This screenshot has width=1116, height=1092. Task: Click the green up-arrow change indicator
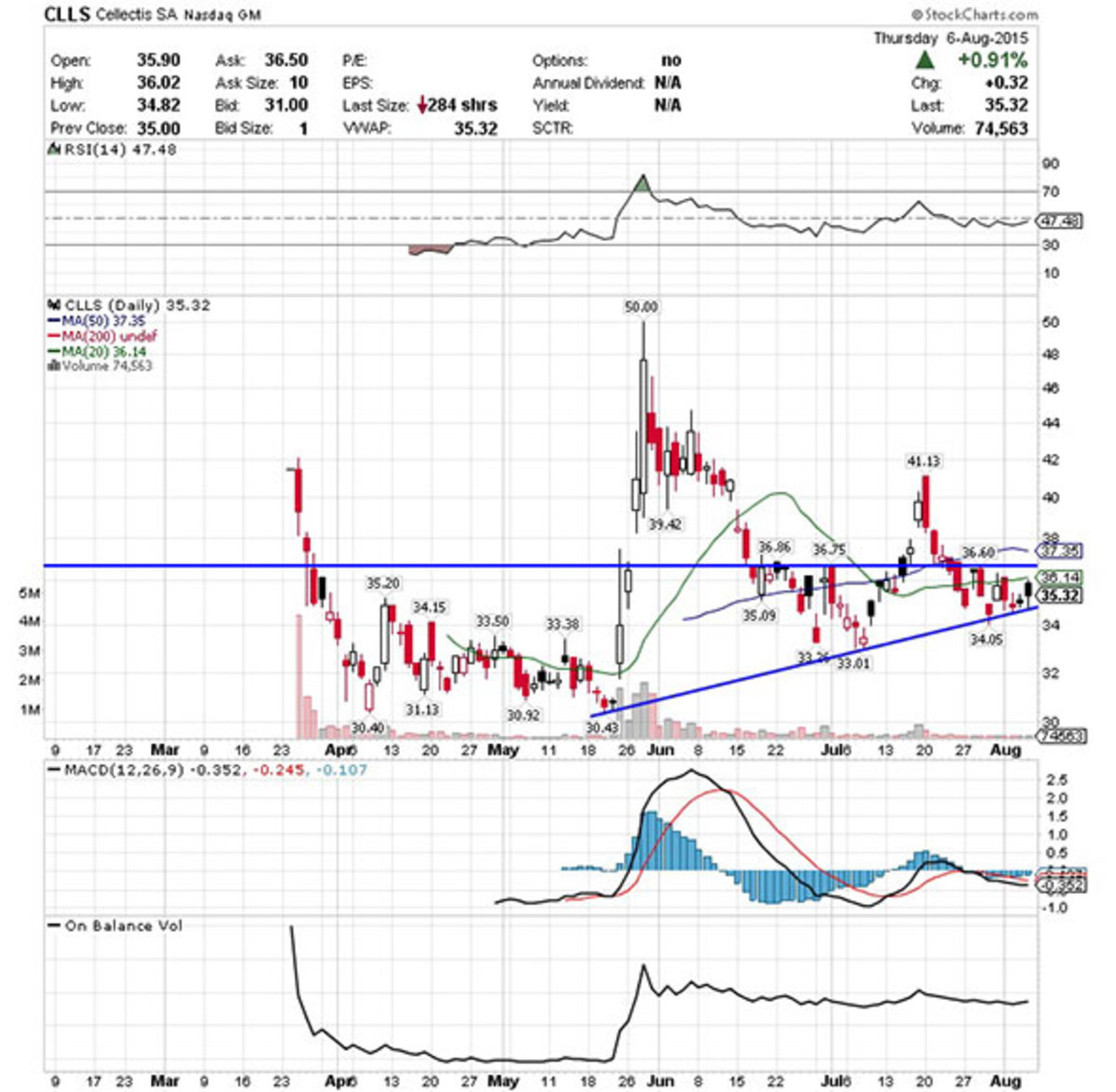pos(923,60)
